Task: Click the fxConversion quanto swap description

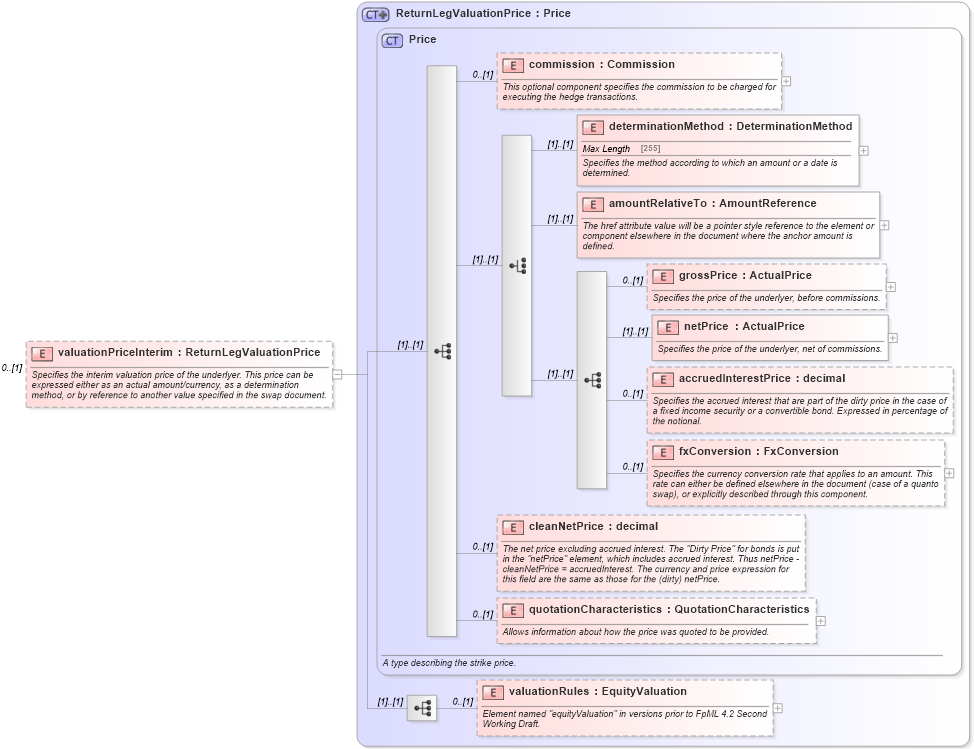Action: click(795, 484)
